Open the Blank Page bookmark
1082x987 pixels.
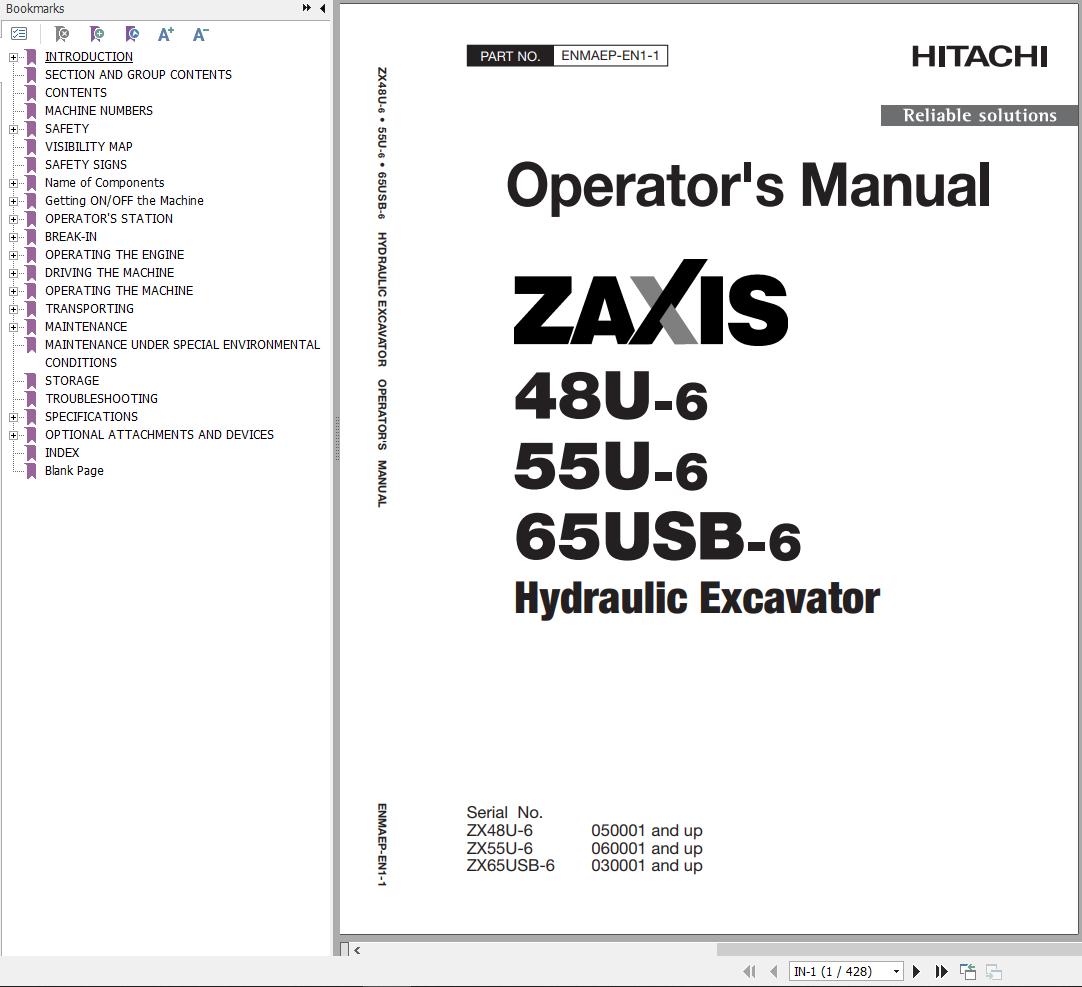[x=75, y=470]
